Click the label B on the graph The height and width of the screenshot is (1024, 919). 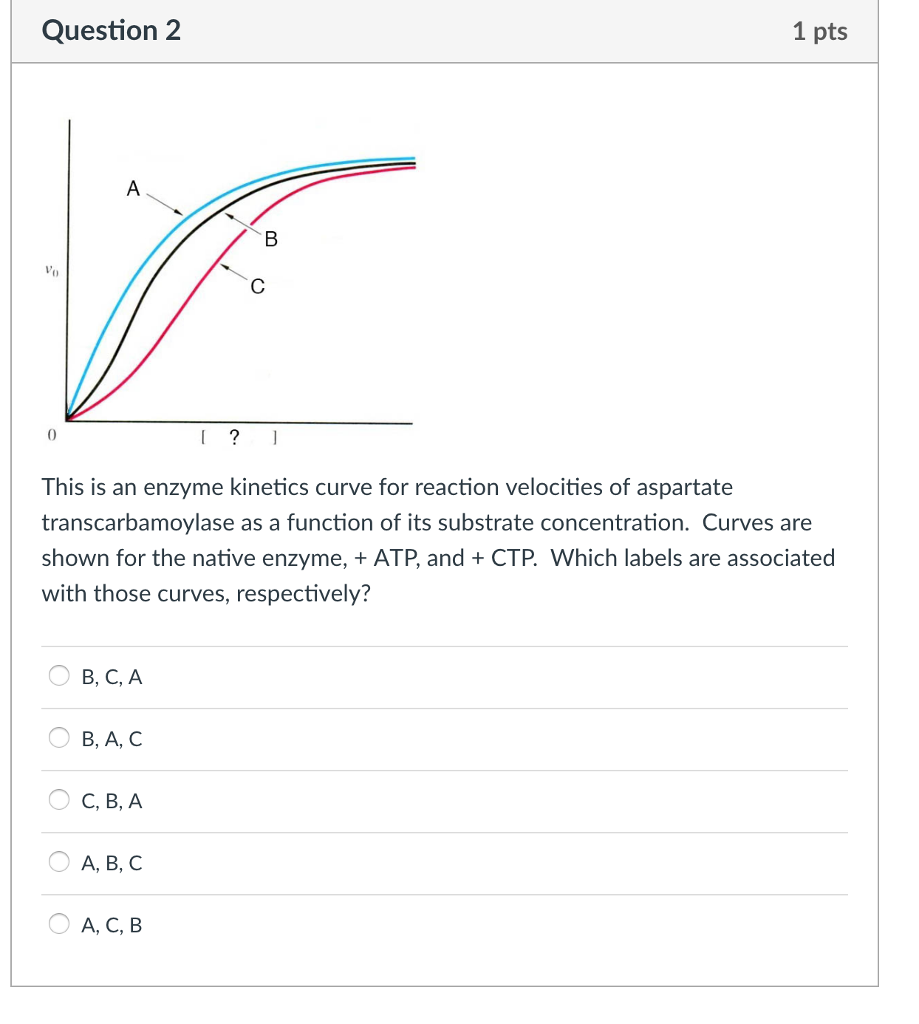pos(272,238)
